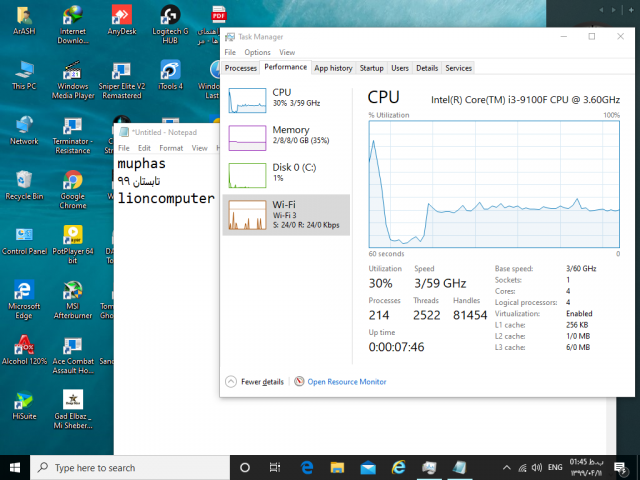Click the CPU utilization graph

494,184
